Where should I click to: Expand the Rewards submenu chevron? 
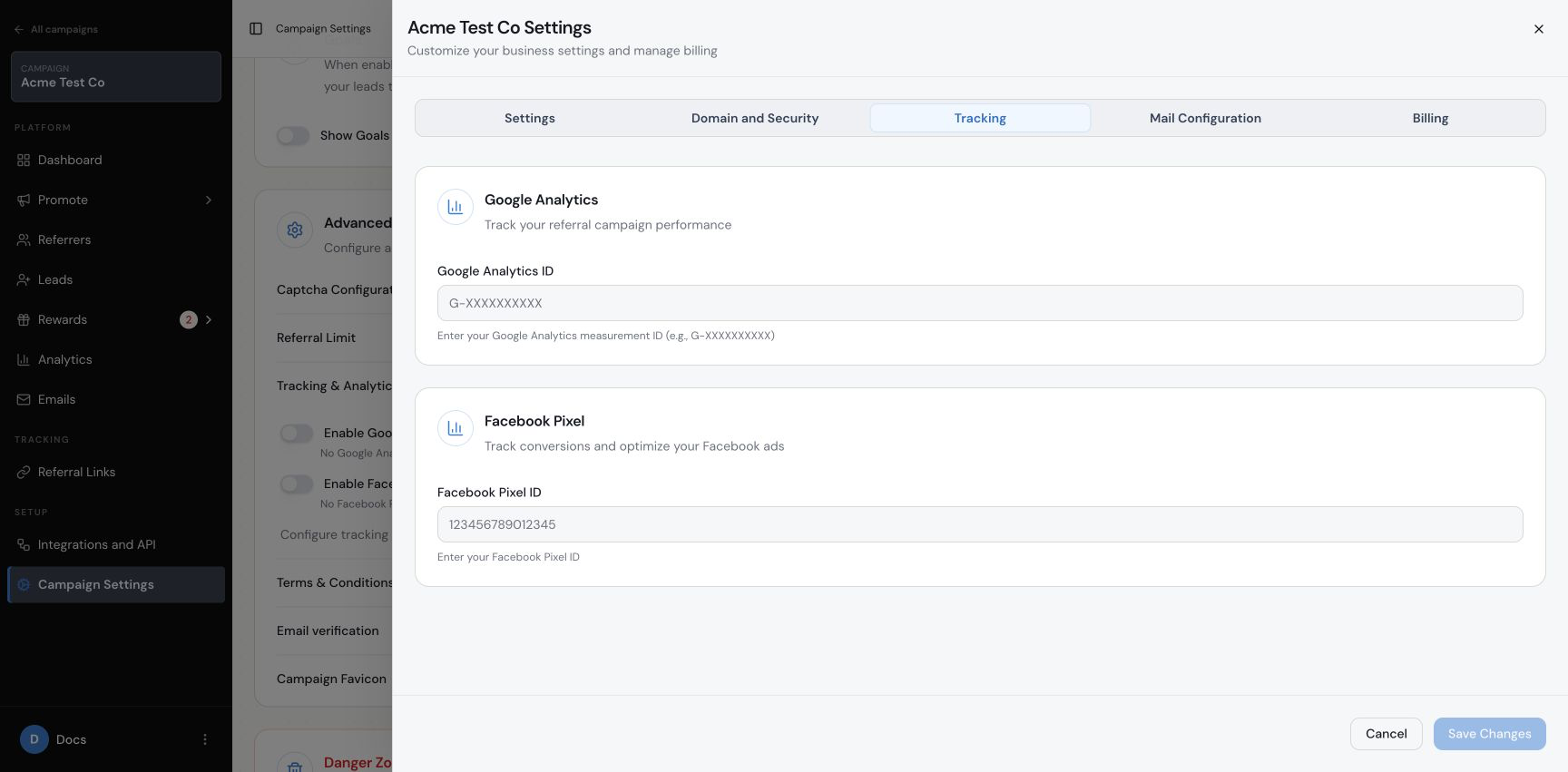209,319
